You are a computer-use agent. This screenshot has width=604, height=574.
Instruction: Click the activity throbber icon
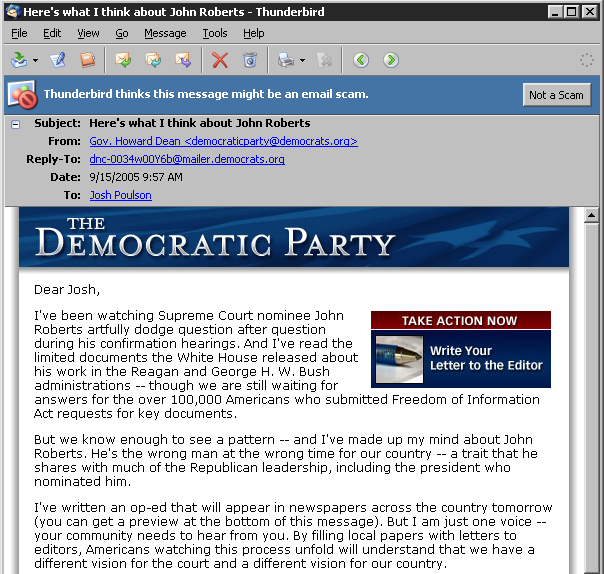[587, 60]
